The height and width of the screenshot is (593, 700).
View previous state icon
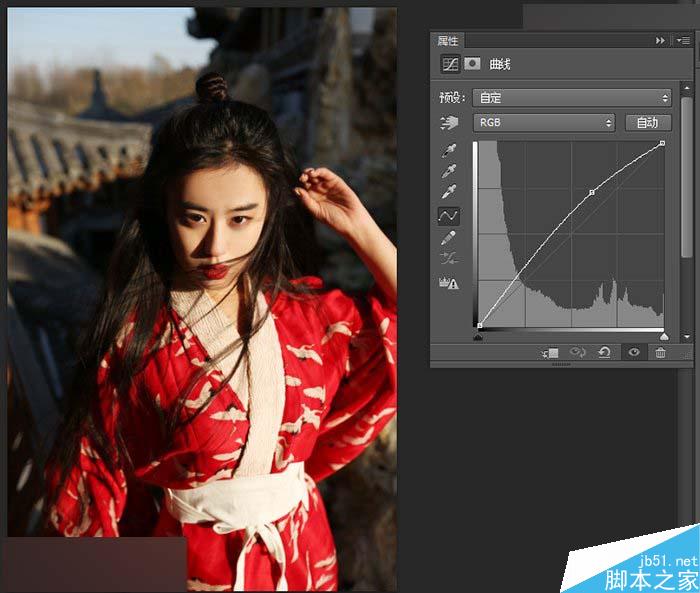point(577,353)
